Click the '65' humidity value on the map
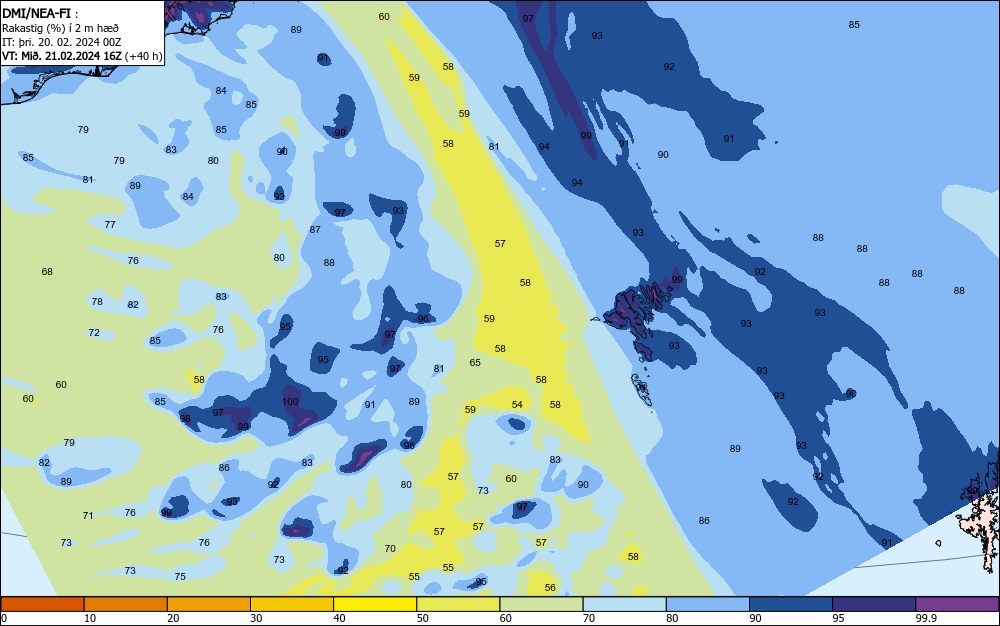 475,362
